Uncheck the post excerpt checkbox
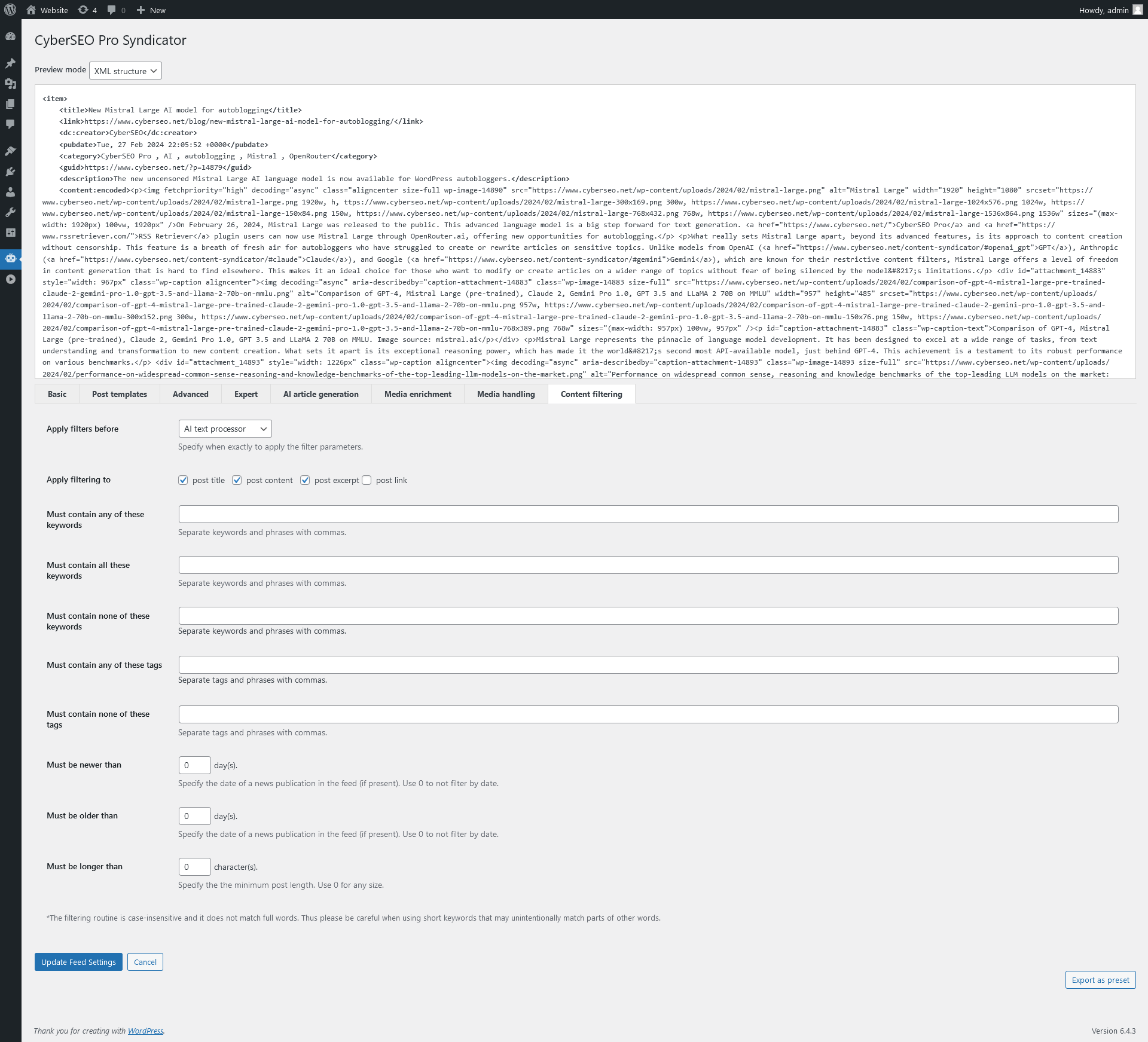This screenshot has height=1042, width=1148. point(305,480)
